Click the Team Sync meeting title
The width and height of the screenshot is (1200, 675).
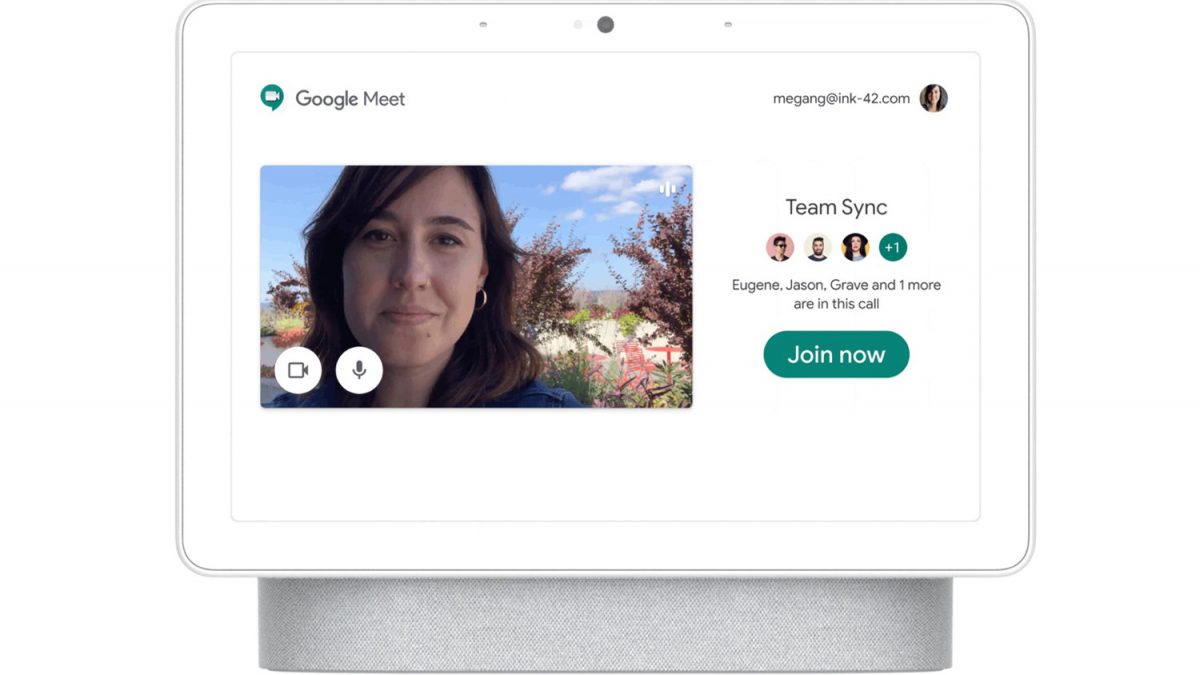click(836, 207)
